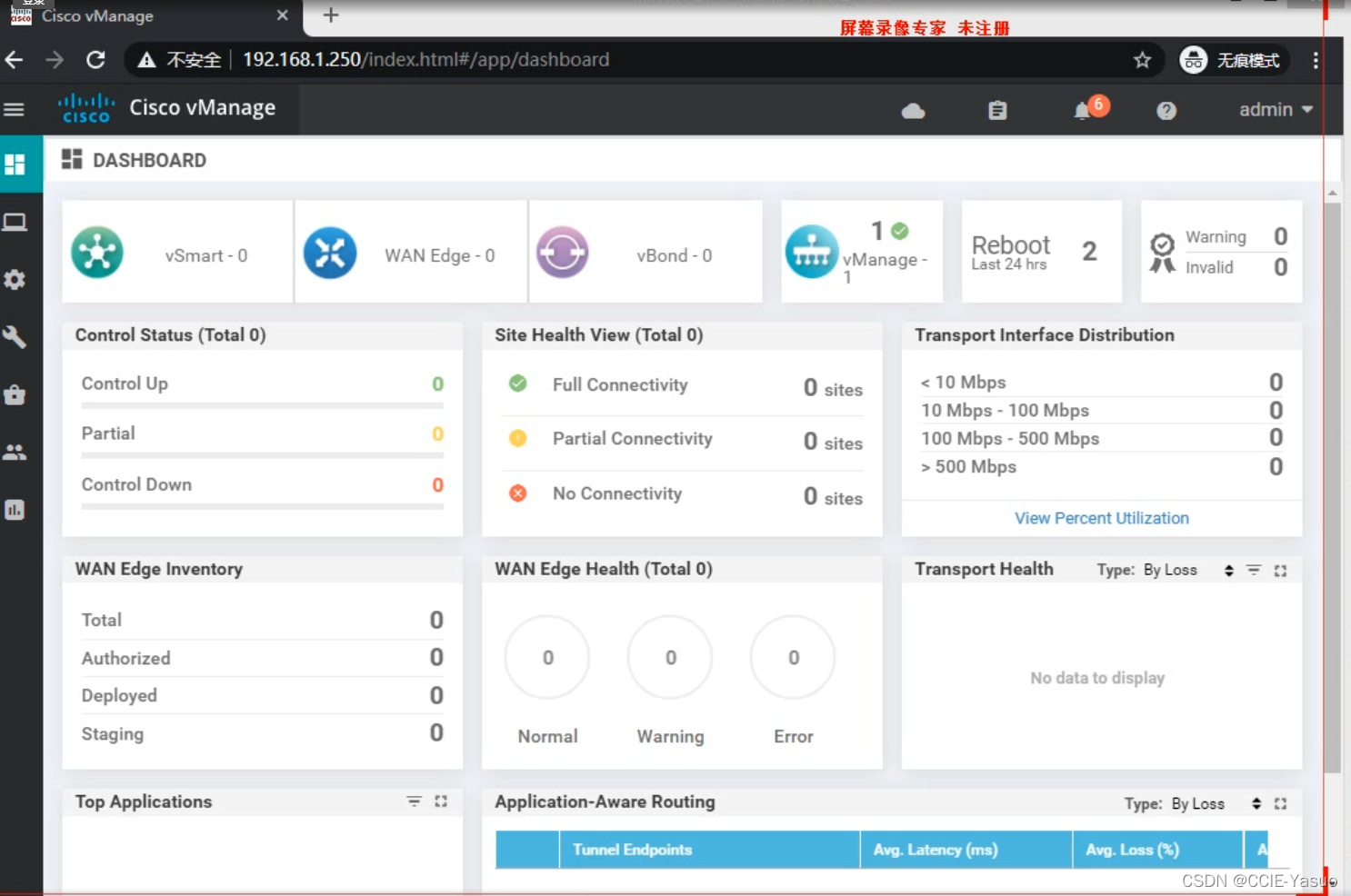
Task: Click the 10 Mbps - 100 Mbps row
Action: click(1102, 411)
